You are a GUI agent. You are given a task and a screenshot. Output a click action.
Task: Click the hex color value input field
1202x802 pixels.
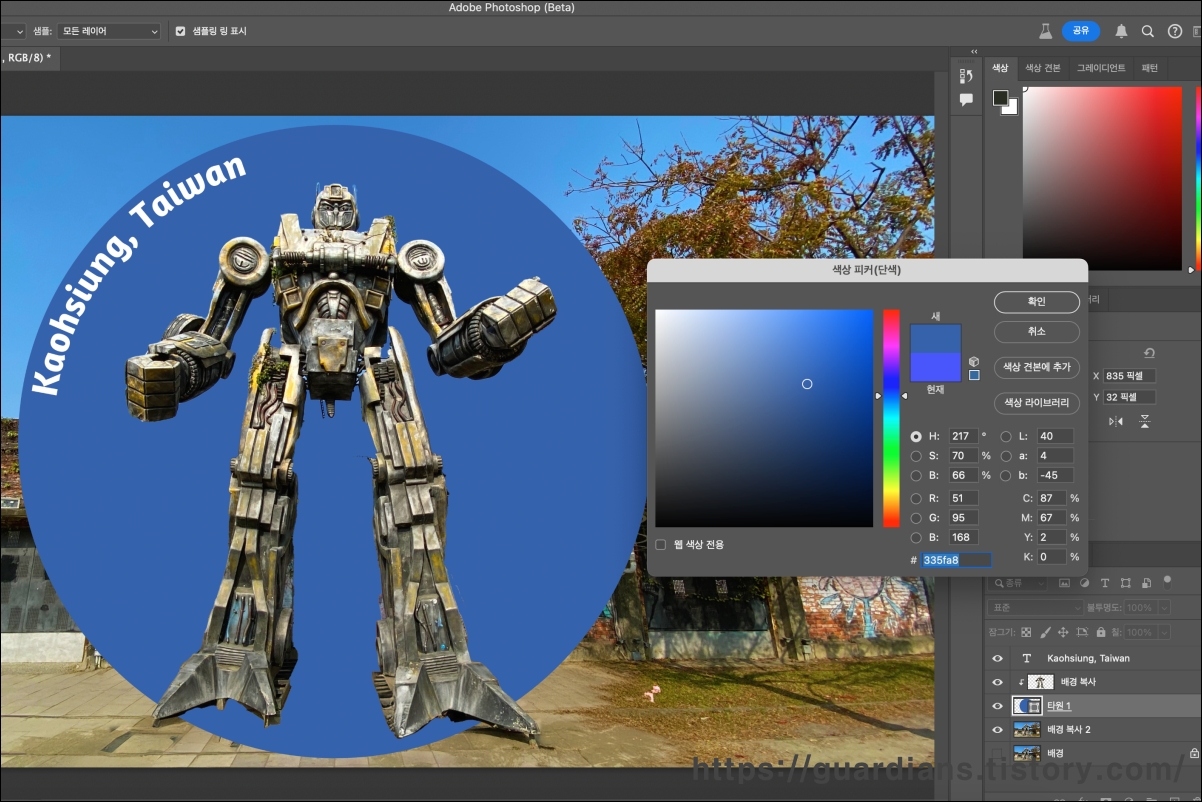point(956,560)
